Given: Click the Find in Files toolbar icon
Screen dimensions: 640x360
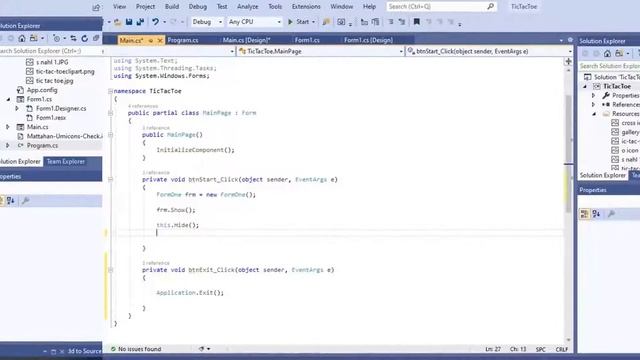Looking at the screenshot, I should 326,22.
